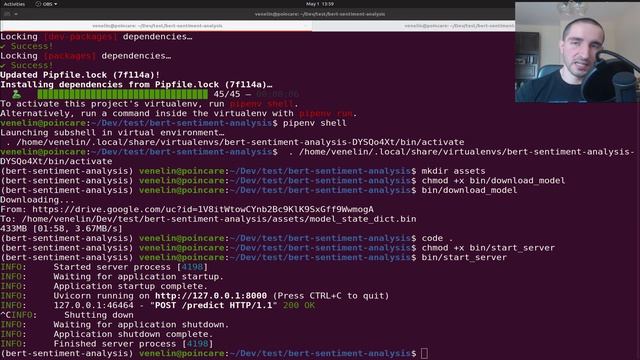Image resolution: width=640 pixels, height=360 pixels.
Task: Click "Installing dependencies from Pipfile.lock" line
Action: point(136,84)
